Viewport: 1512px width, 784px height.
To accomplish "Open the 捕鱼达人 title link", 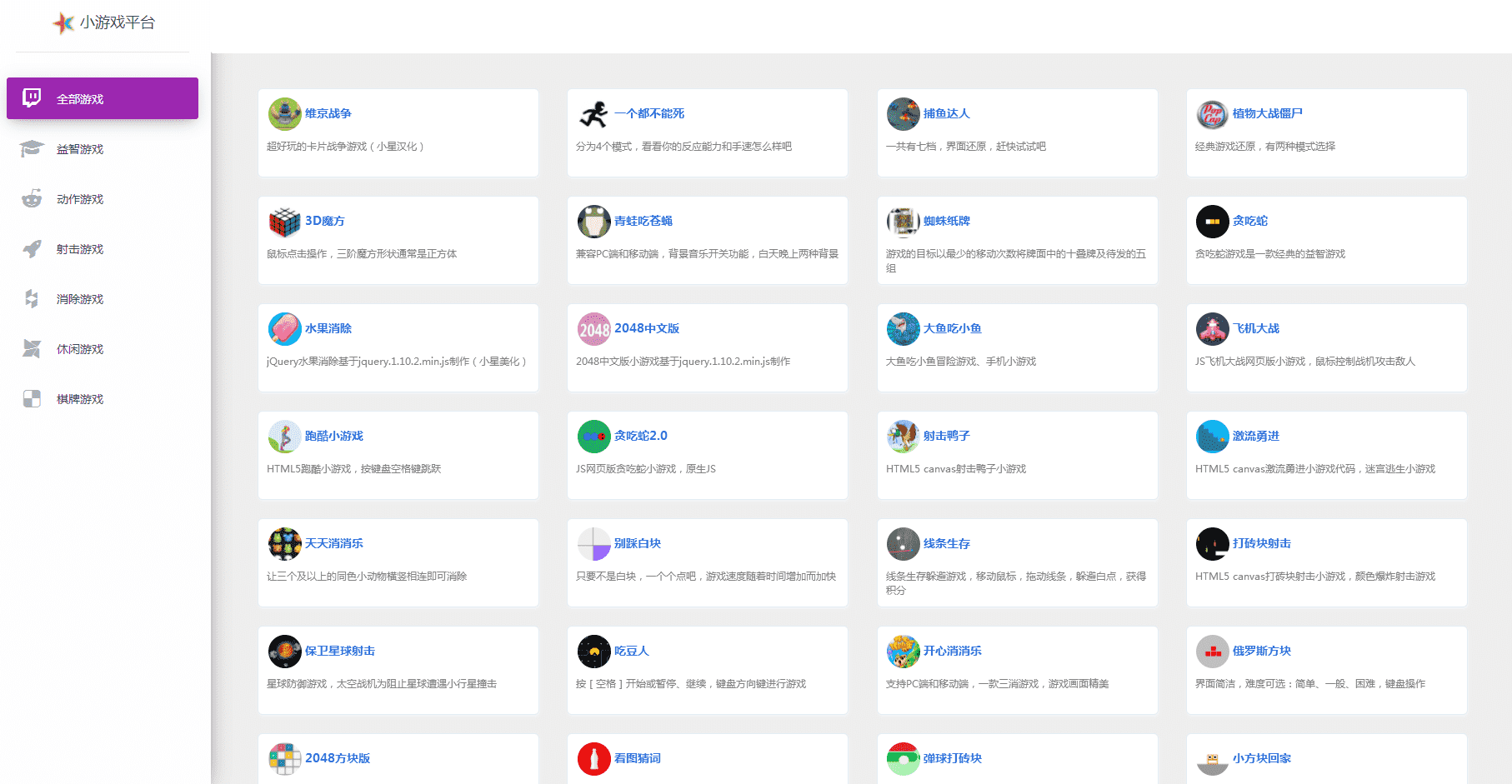I will point(947,113).
